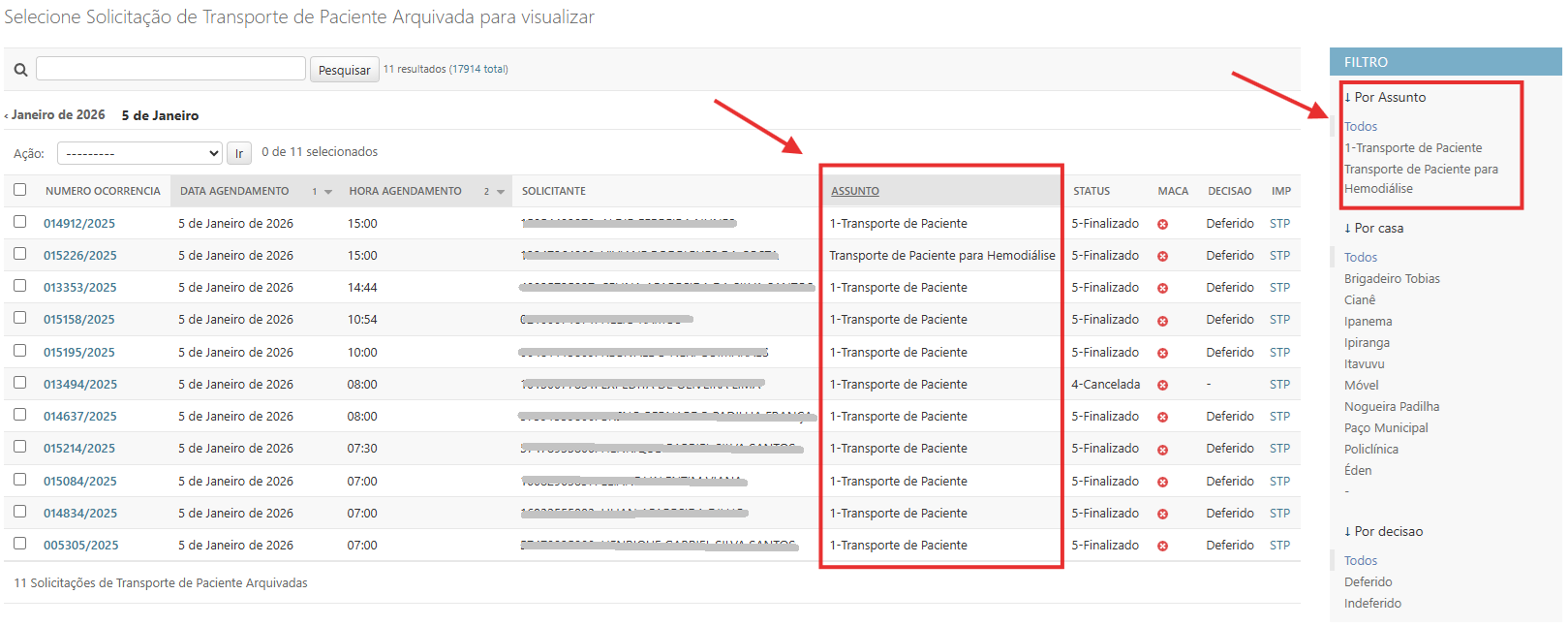This screenshot has width=1568, height=626.
Task: Filter by casa Brigadeiro Tobias
Action: pos(1391,278)
